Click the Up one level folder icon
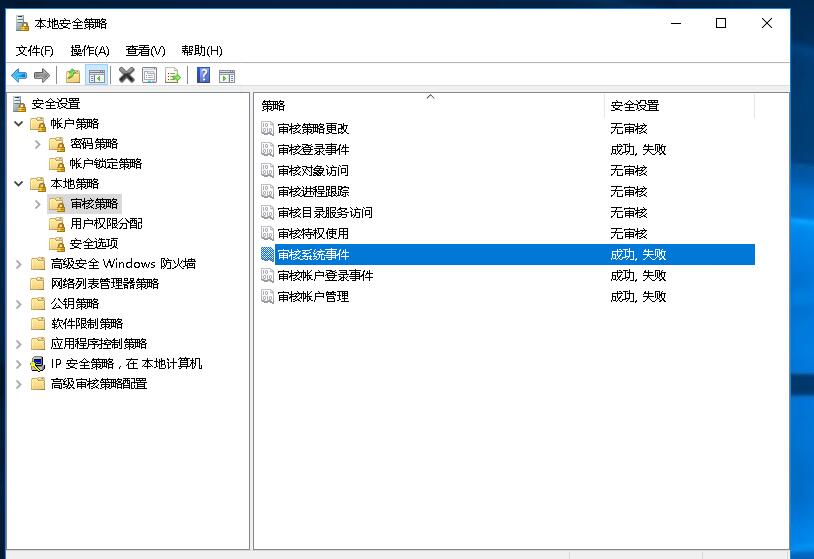Image resolution: width=814 pixels, height=559 pixels. [x=73, y=76]
